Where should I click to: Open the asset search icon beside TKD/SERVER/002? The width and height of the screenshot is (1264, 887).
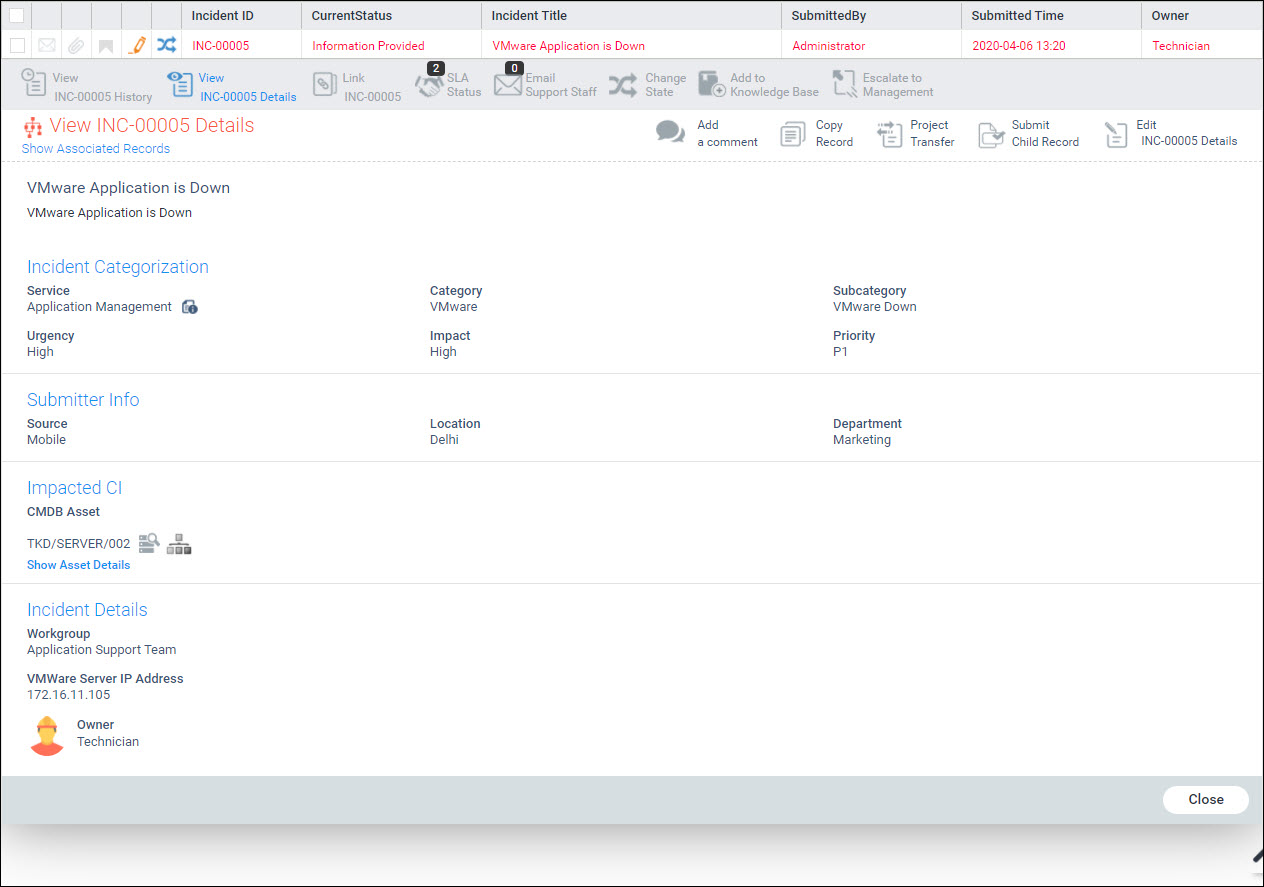click(149, 543)
